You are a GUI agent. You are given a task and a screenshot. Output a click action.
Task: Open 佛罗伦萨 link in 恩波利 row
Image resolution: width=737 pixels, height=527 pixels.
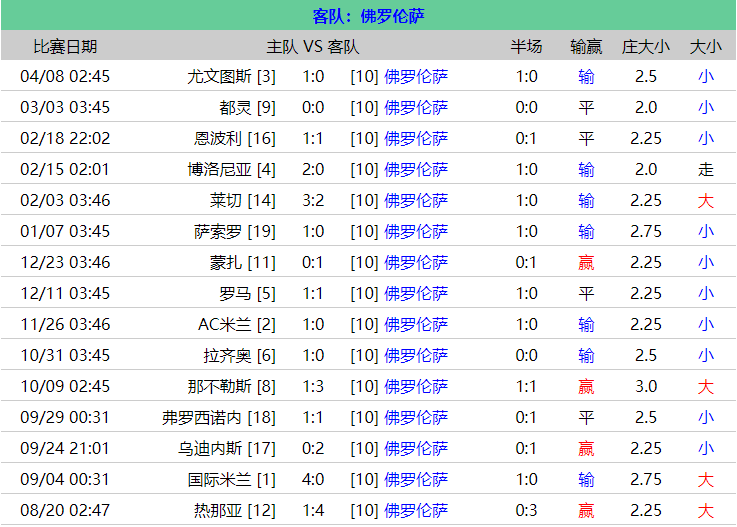[x=416, y=138]
